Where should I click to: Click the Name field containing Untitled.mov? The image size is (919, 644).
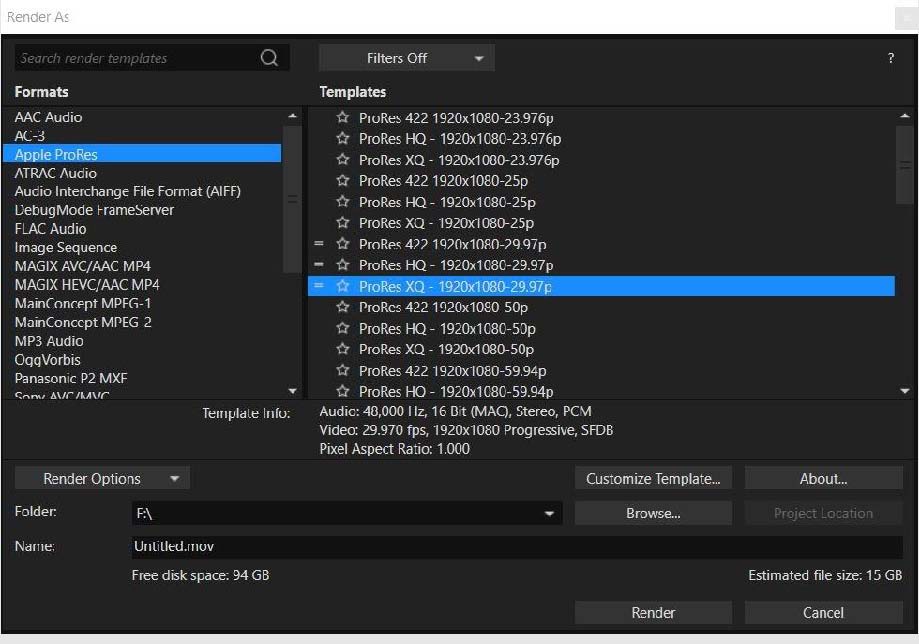tap(516, 547)
